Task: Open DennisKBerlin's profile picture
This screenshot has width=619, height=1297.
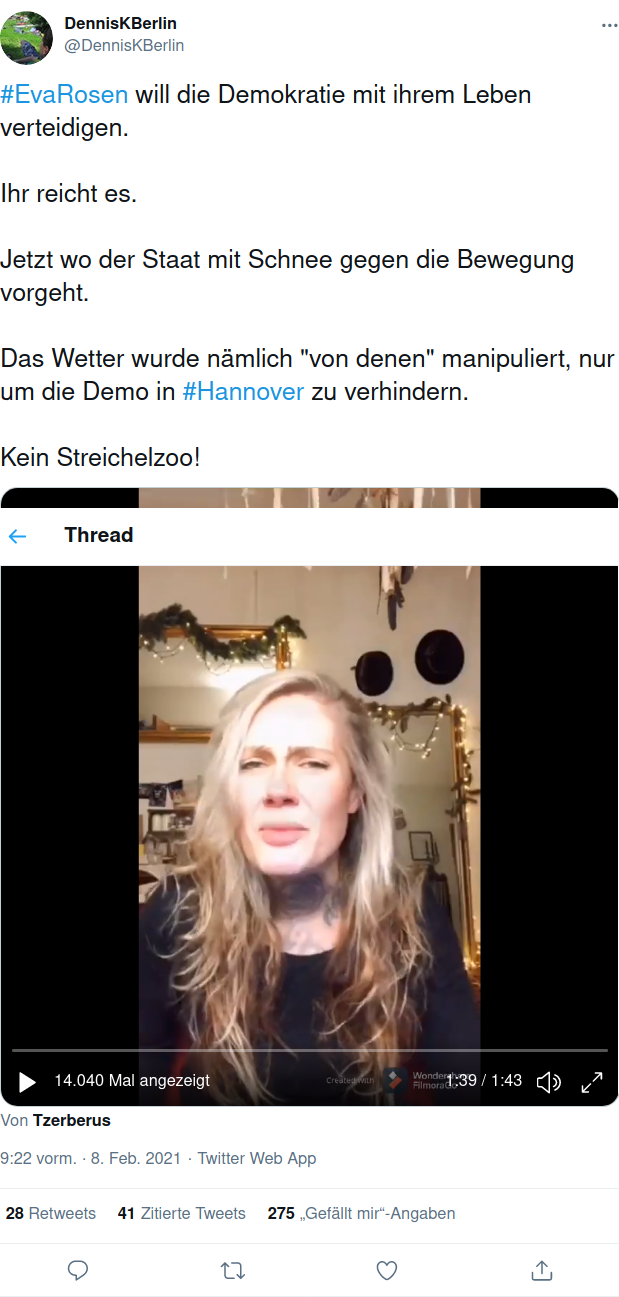Action: [x=27, y=38]
